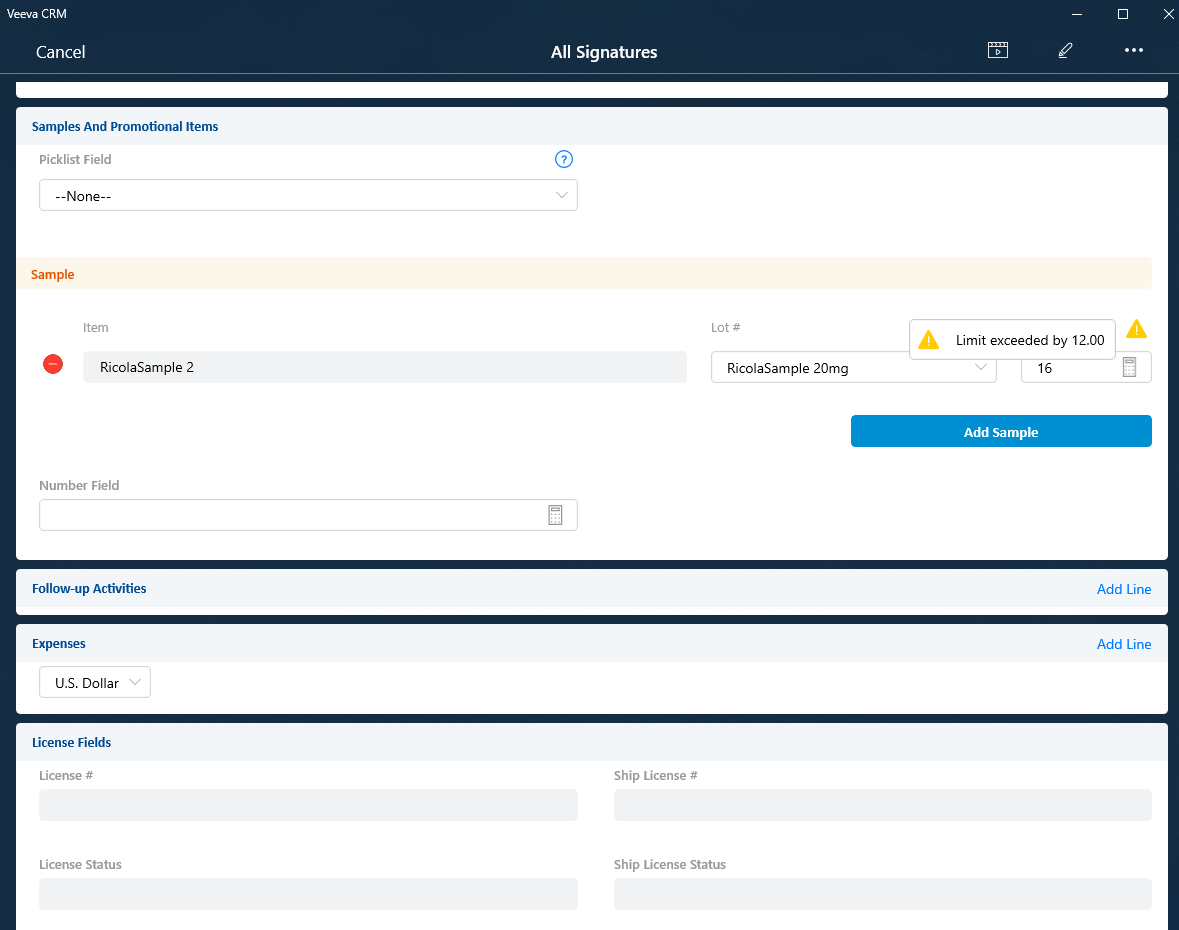This screenshot has width=1179, height=930.
Task: Open calculator icon in sample quantity field
Action: [1129, 367]
